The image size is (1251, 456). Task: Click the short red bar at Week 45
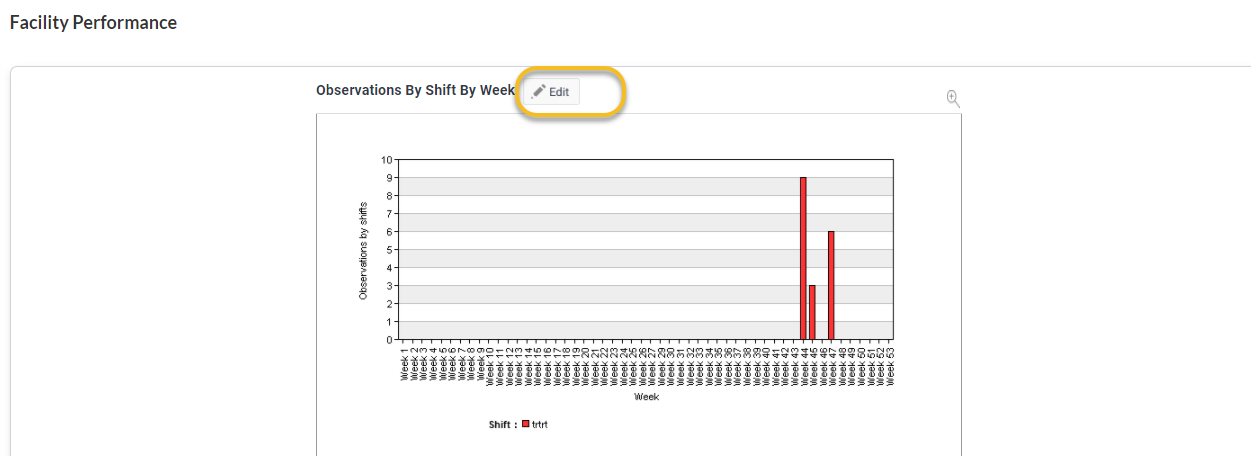tap(812, 312)
